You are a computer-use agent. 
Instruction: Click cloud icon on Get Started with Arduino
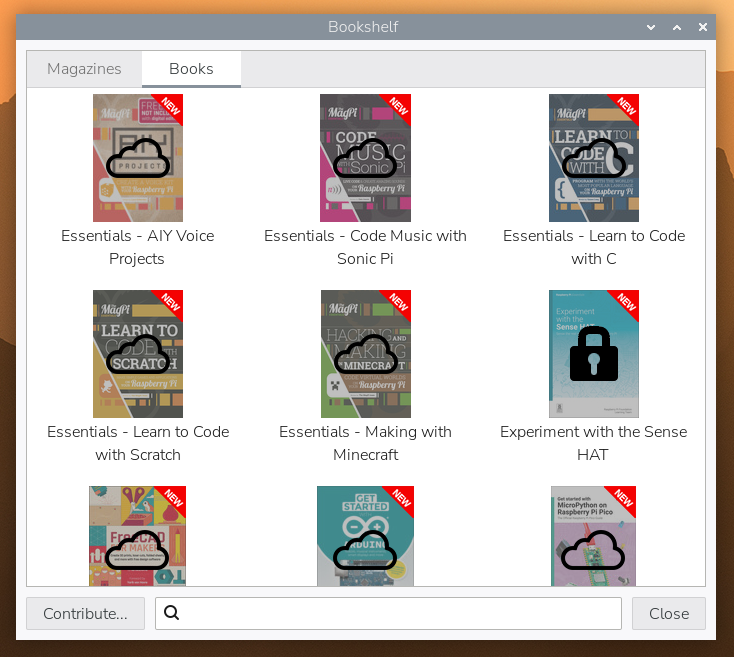click(365, 550)
